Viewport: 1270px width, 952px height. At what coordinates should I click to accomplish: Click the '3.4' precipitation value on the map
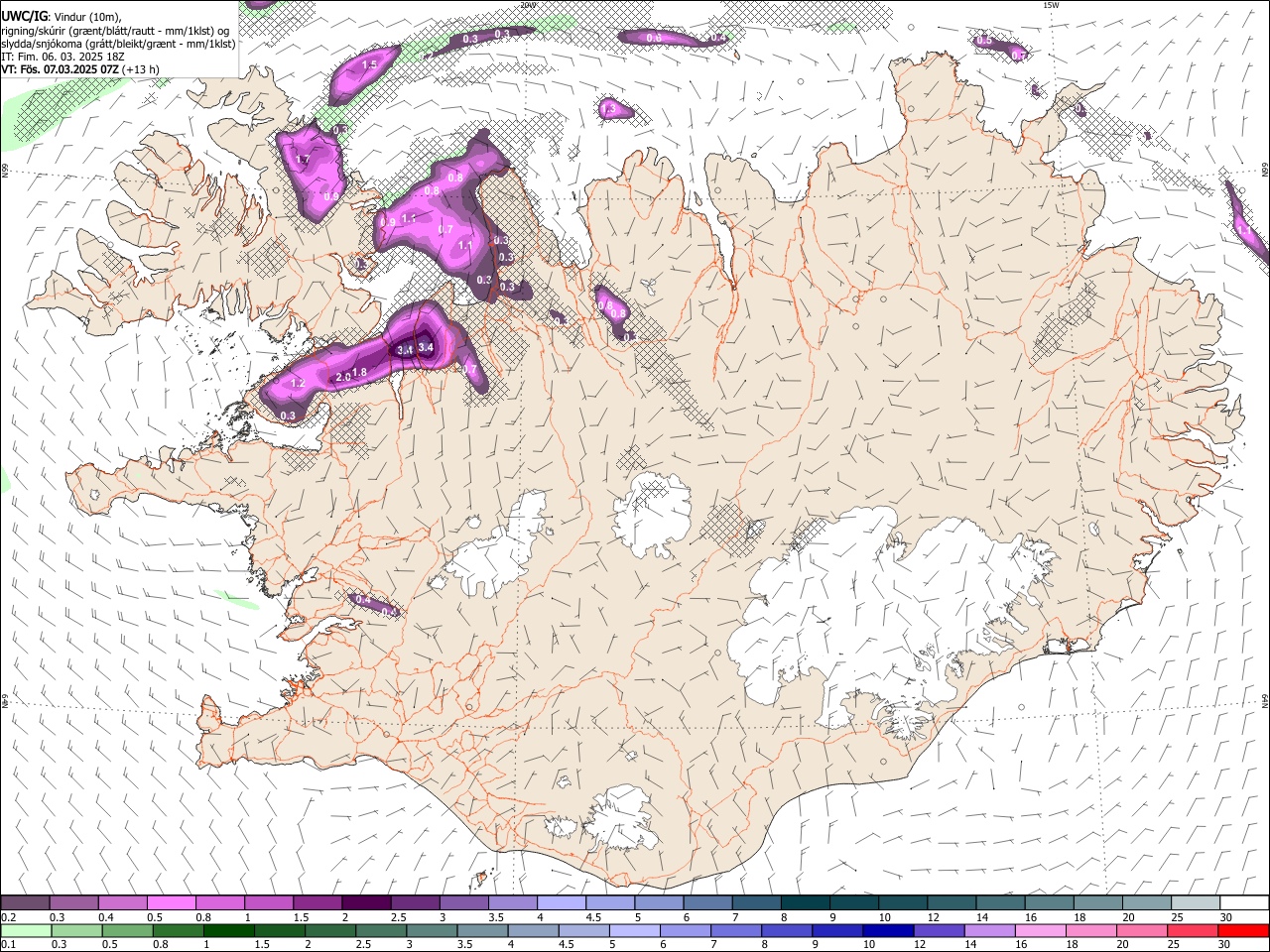[426, 347]
